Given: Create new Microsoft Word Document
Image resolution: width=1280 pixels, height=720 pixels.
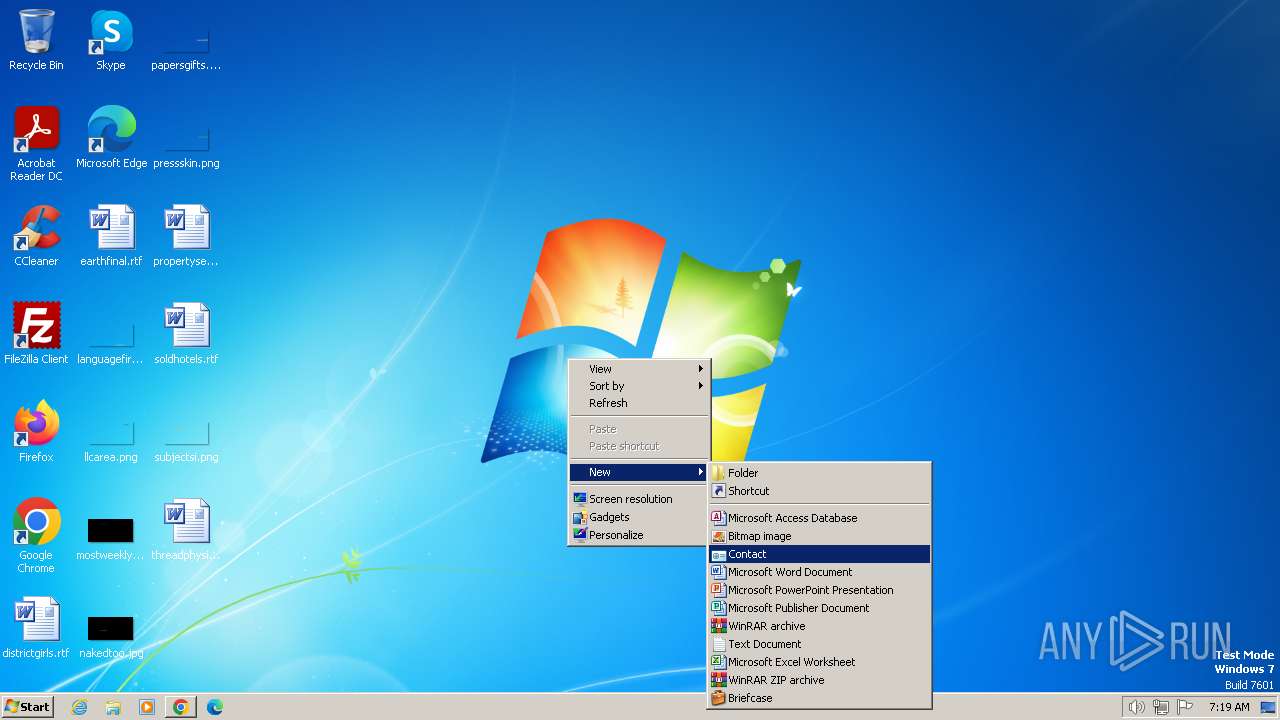Looking at the screenshot, I should click(x=820, y=572).
